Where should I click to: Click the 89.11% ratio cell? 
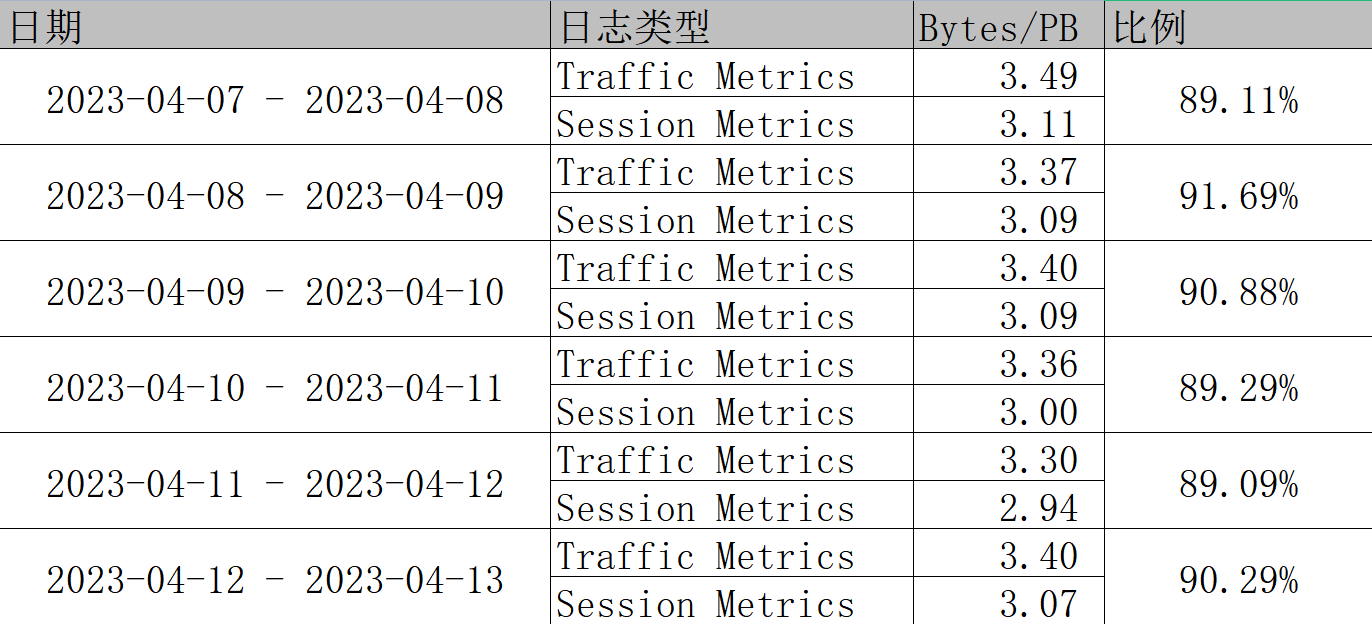1238,100
